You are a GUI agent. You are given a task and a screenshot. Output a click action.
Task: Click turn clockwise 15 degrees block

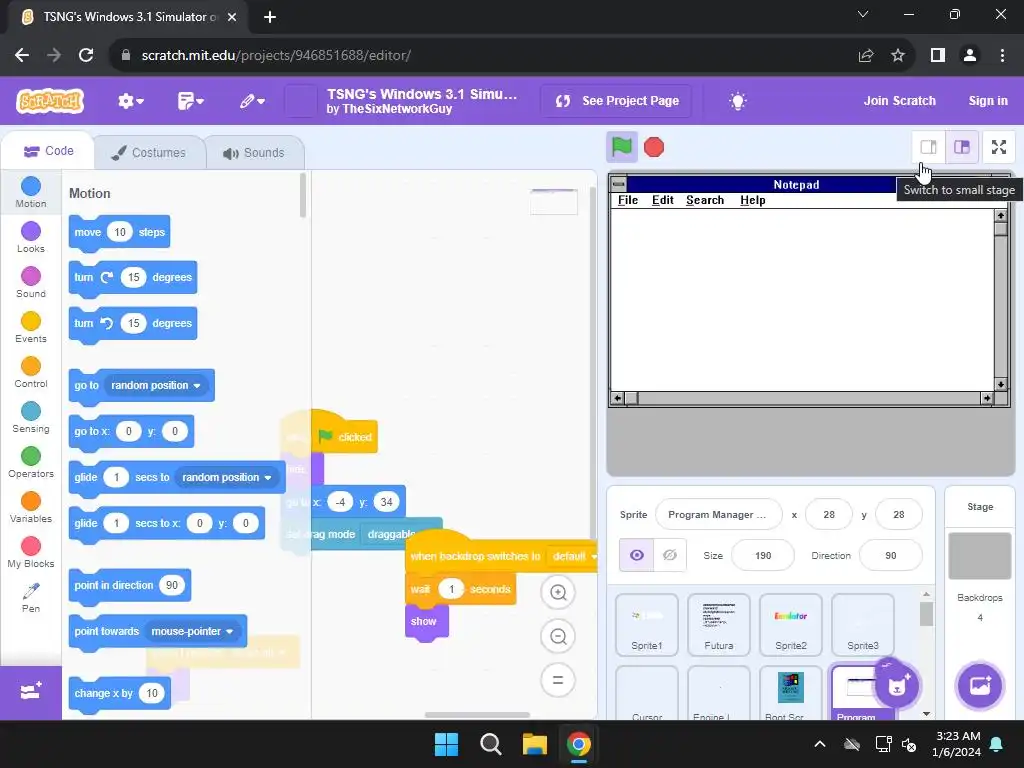[x=133, y=278]
